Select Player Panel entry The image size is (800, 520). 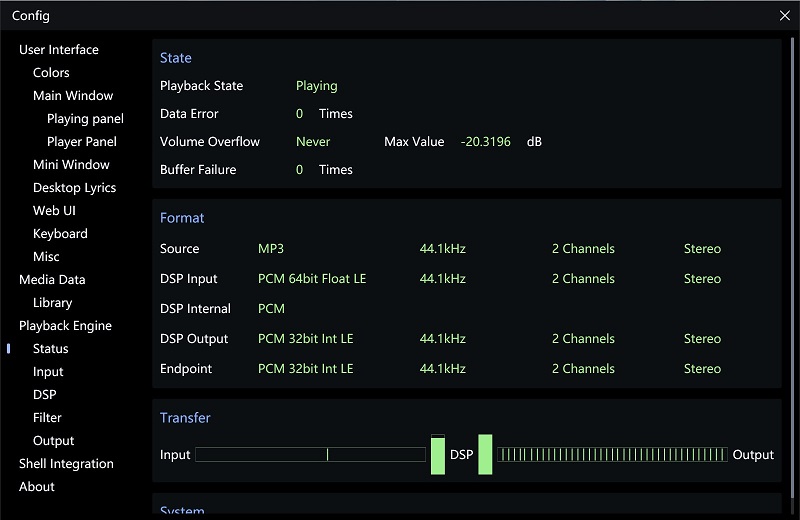pos(82,141)
